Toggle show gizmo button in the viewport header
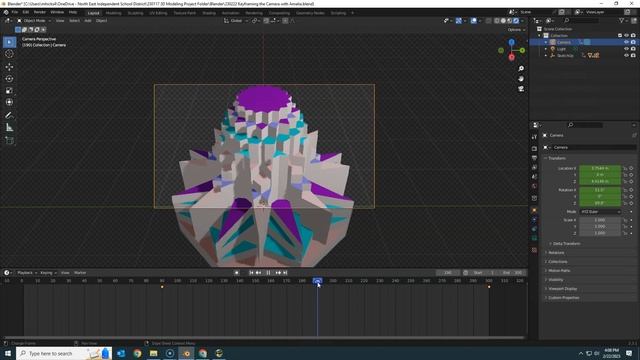Viewport: 640px width, 360px height. click(x=459, y=21)
